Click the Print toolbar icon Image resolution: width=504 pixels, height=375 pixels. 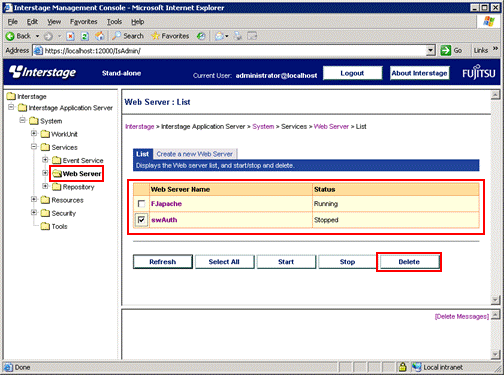click(238, 36)
